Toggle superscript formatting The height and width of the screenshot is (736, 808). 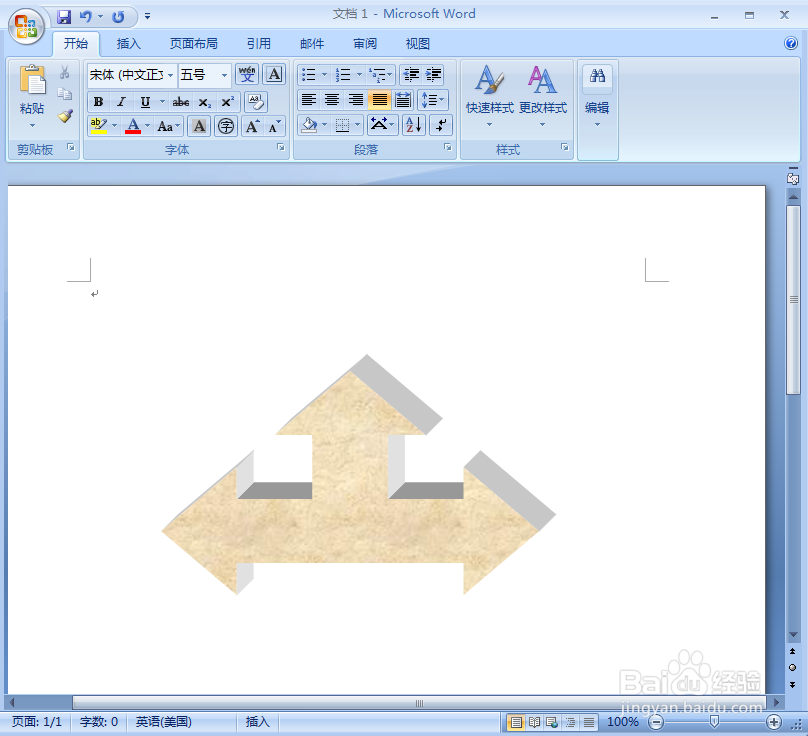227,102
